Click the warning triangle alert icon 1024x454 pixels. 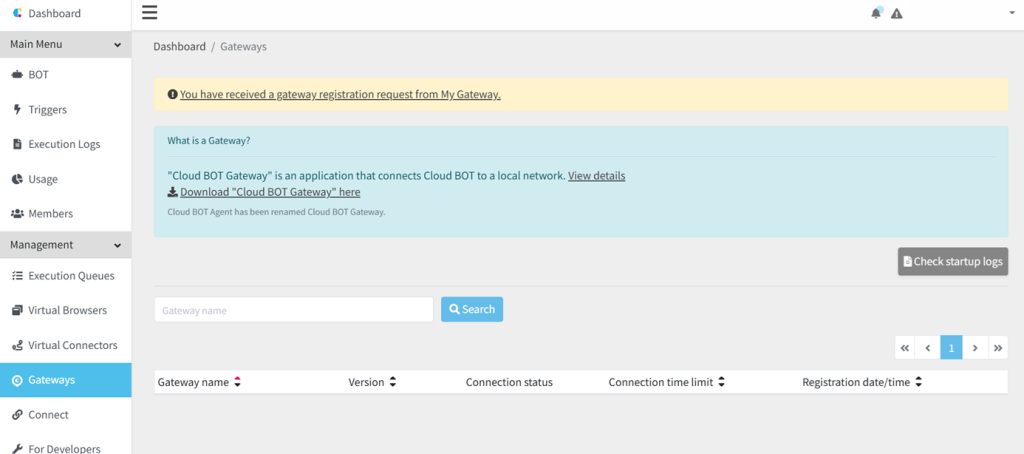[x=897, y=14]
